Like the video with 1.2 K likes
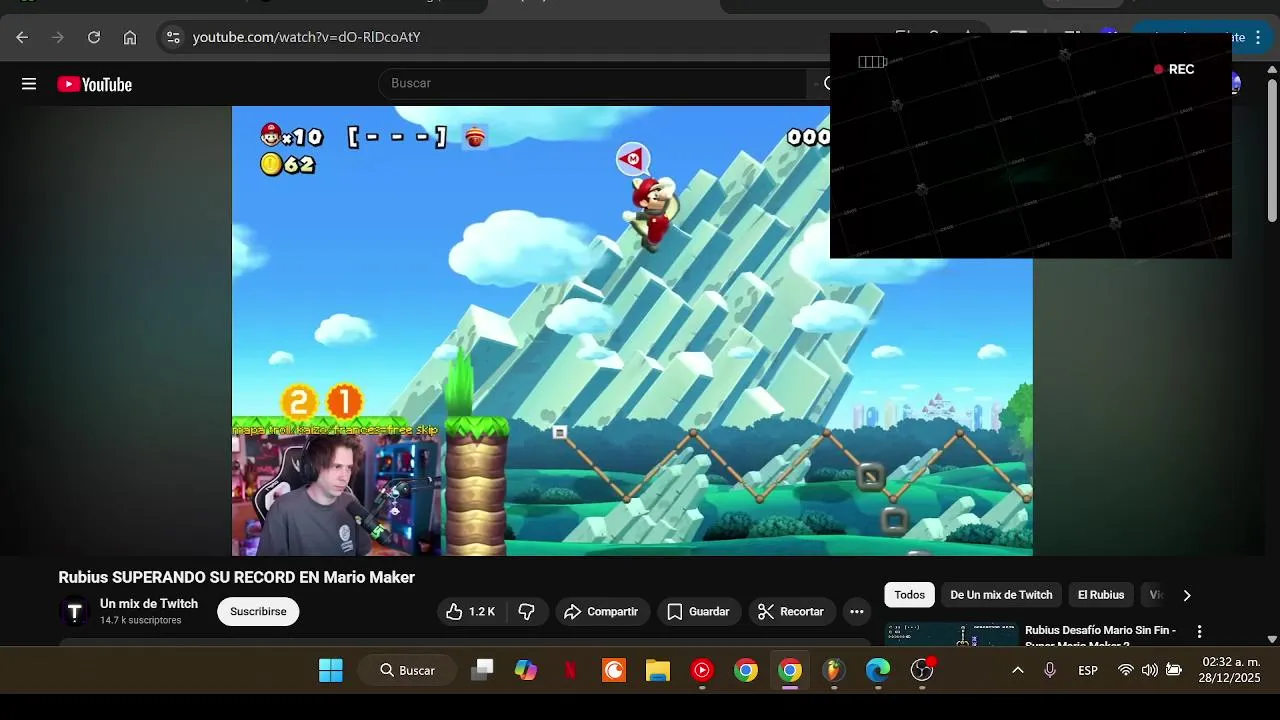The image size is (1280, 720). coord(471,611)
